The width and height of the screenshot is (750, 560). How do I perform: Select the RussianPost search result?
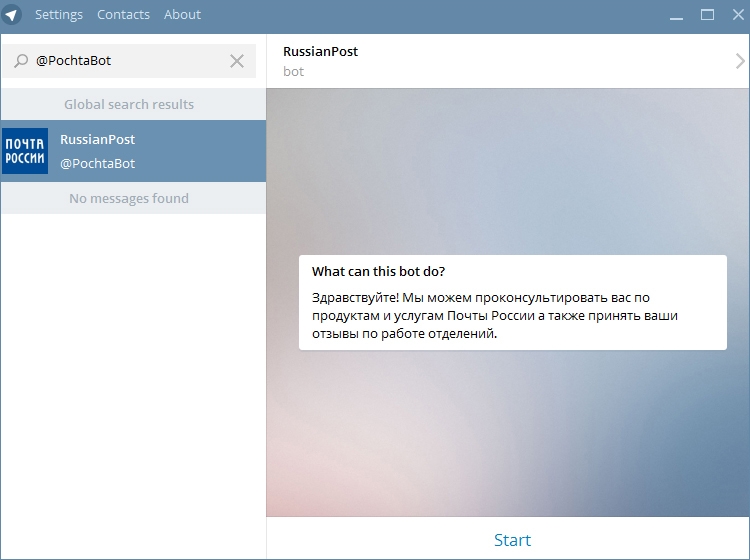pos(133,151)
